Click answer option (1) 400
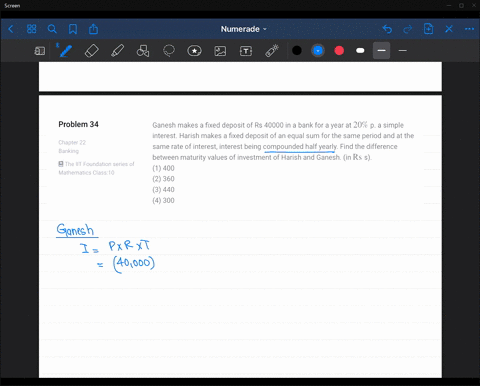The width and height of the screenshot is (480, 386). coord(163,168)
